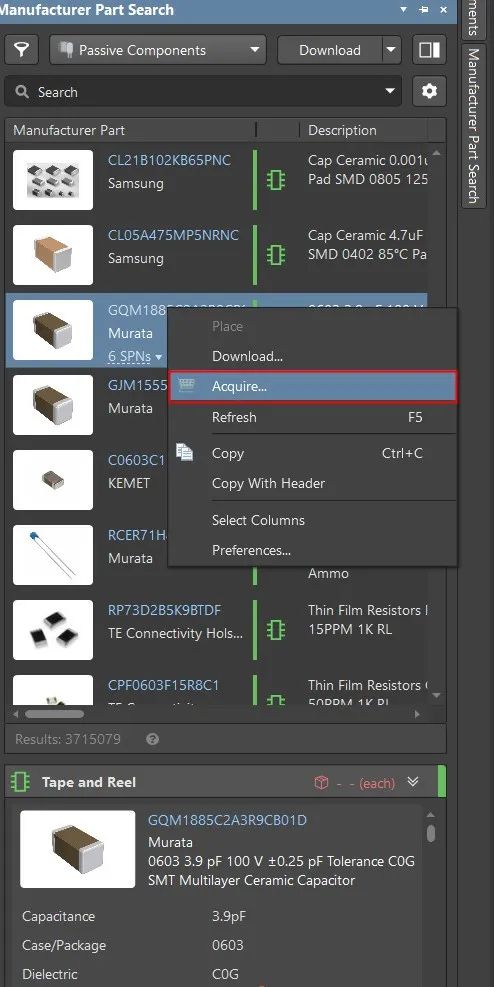Click the green component icon for CL05A475MP5NRNC

(276, 255)
